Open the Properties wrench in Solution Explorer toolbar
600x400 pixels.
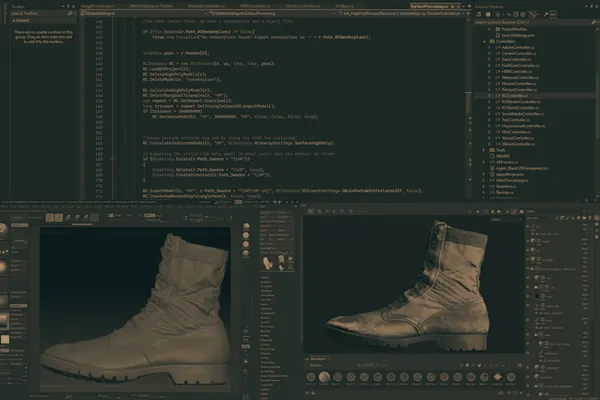click(546, 15)
